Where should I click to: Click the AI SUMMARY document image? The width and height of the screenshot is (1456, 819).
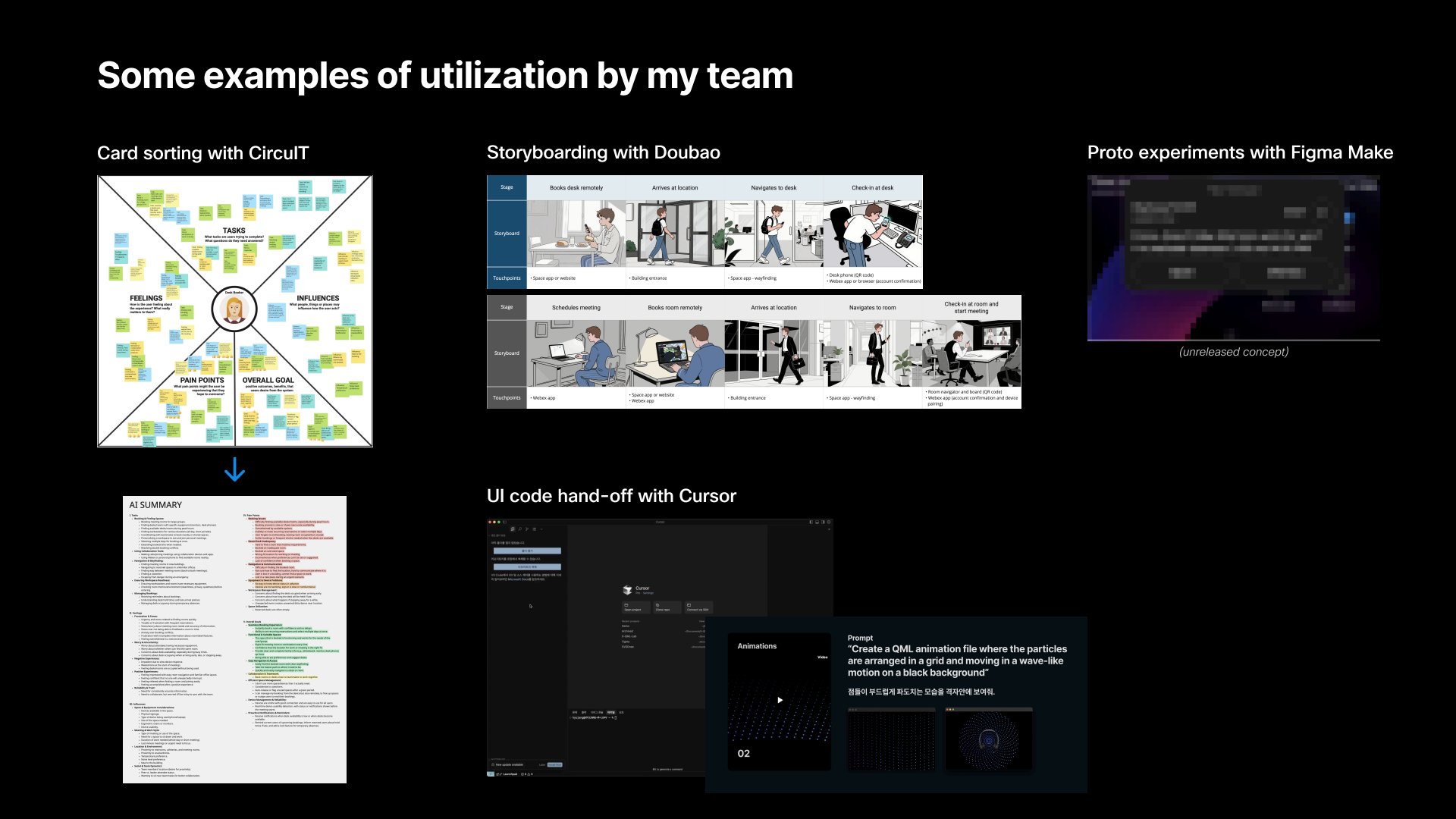tap(234, 639)
